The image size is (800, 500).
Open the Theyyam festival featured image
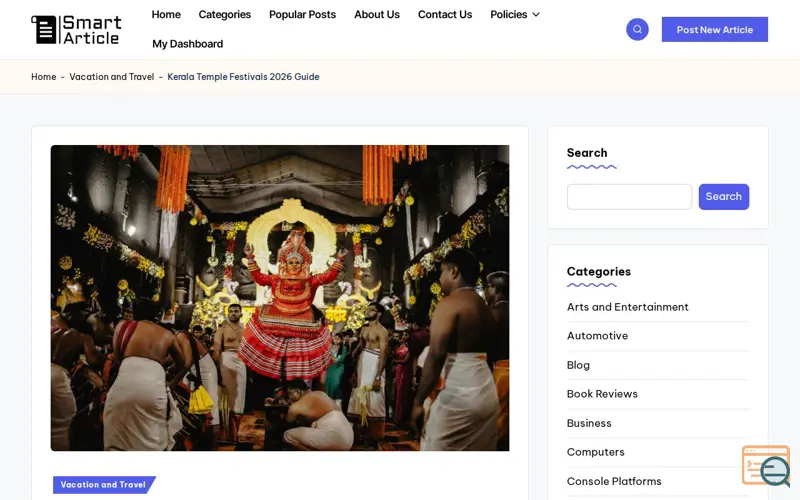point(280,298)
